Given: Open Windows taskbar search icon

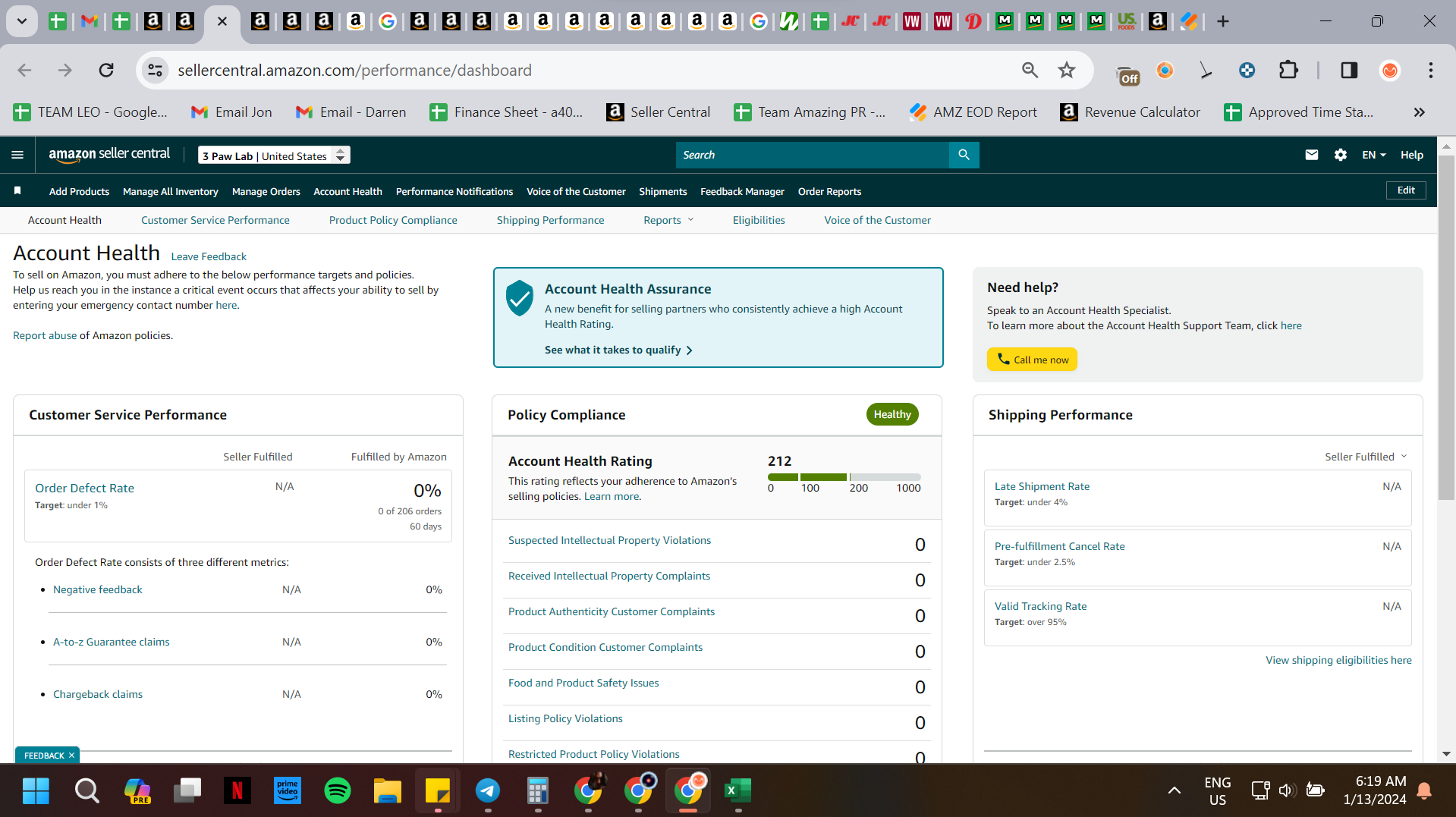Looking at the screenshot, I should tap(86, 790).
